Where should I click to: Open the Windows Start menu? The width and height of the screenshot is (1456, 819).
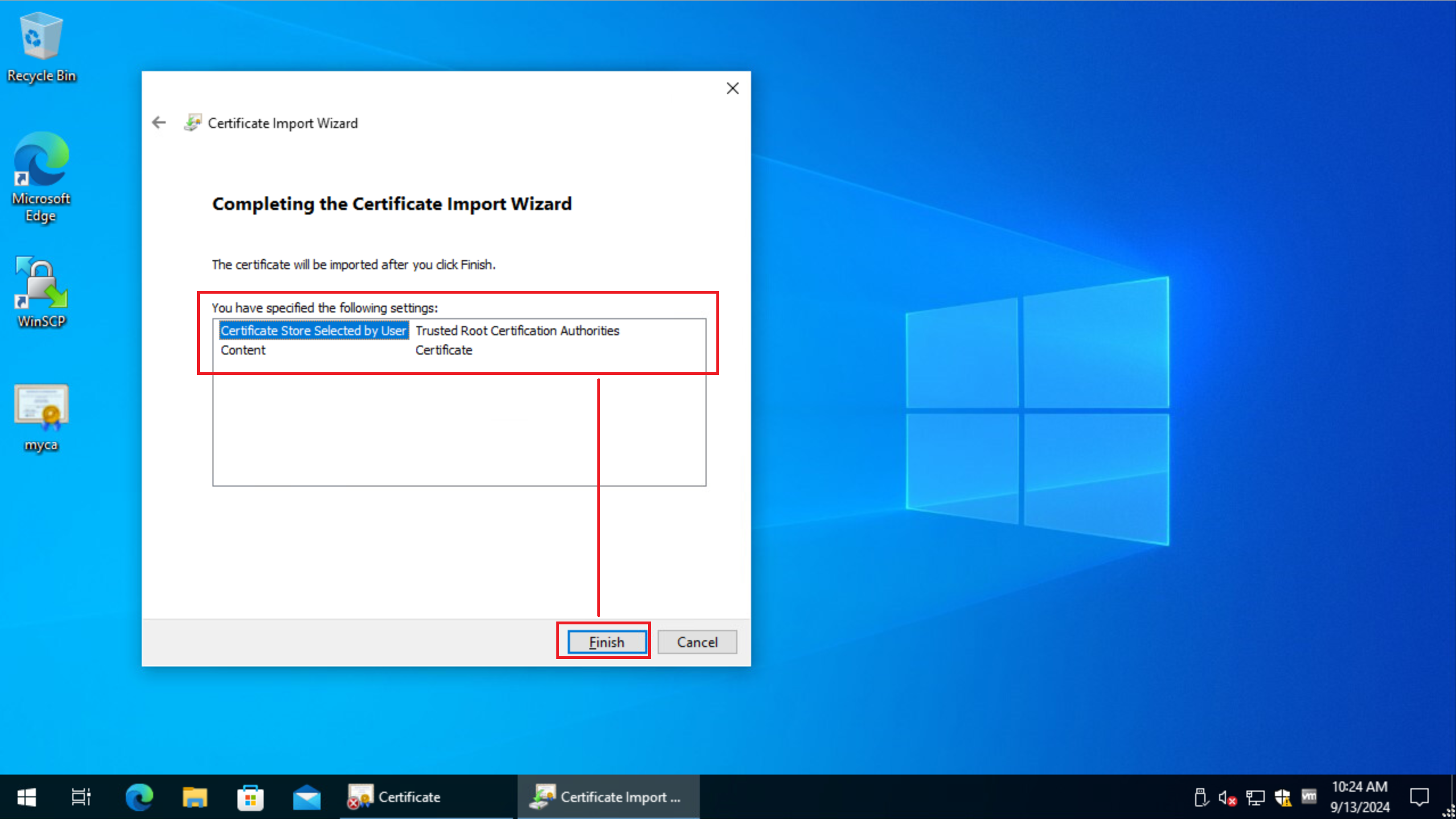click(26, 797)
